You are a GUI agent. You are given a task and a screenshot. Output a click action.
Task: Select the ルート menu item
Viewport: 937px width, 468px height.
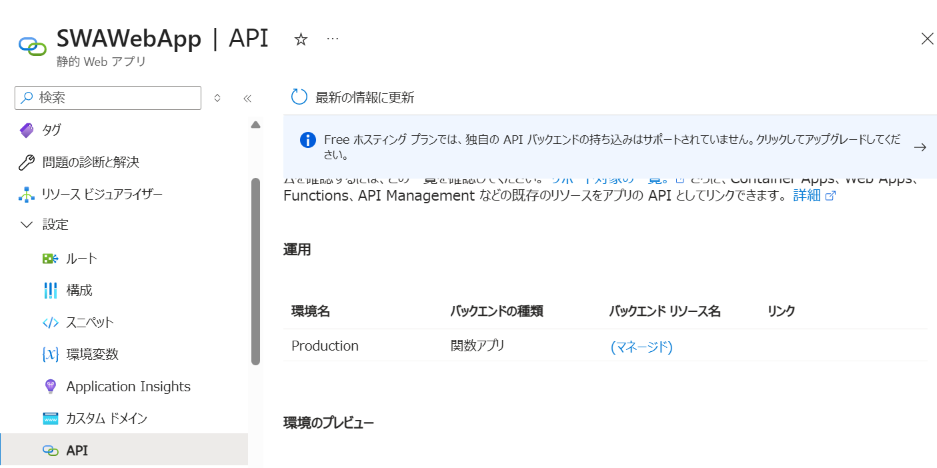point(81,258)
